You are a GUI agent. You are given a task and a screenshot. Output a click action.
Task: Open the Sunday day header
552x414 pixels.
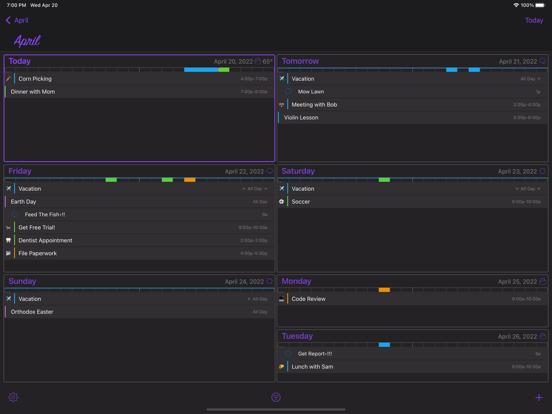pyautogui.click(x=139, y=281)
